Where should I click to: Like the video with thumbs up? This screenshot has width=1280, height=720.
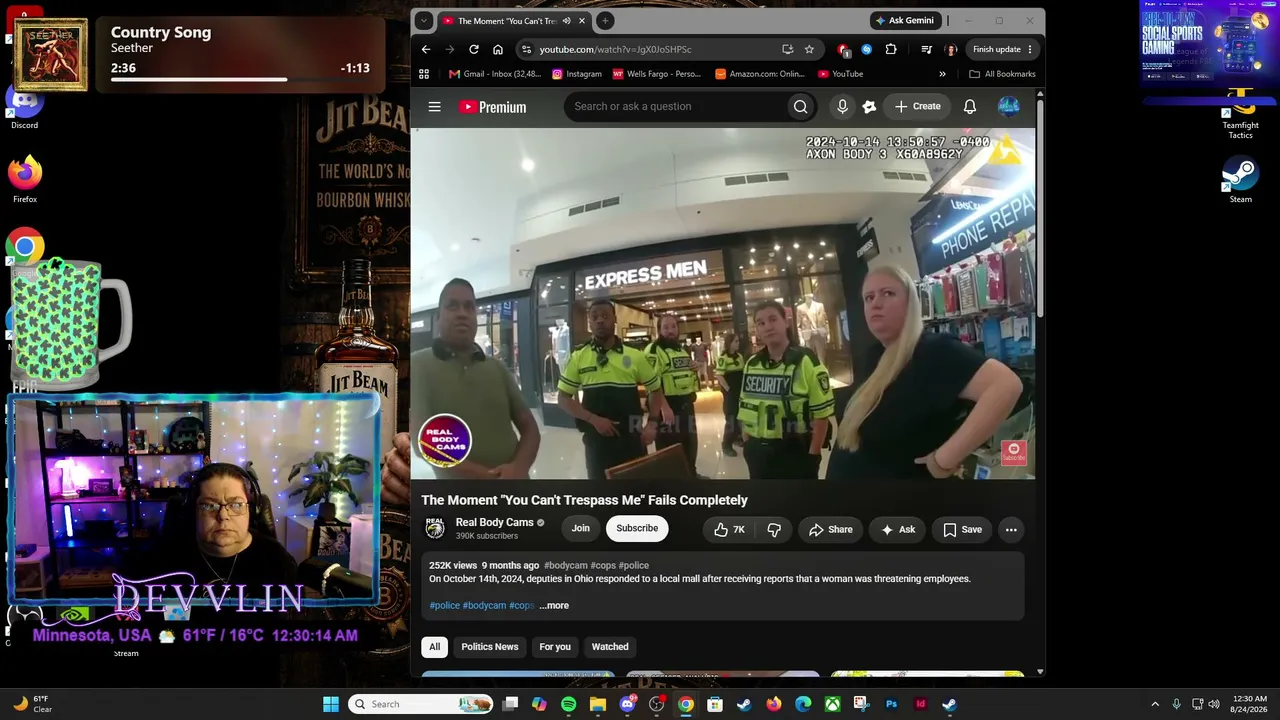pyautogui.click(x=730, y=529)
